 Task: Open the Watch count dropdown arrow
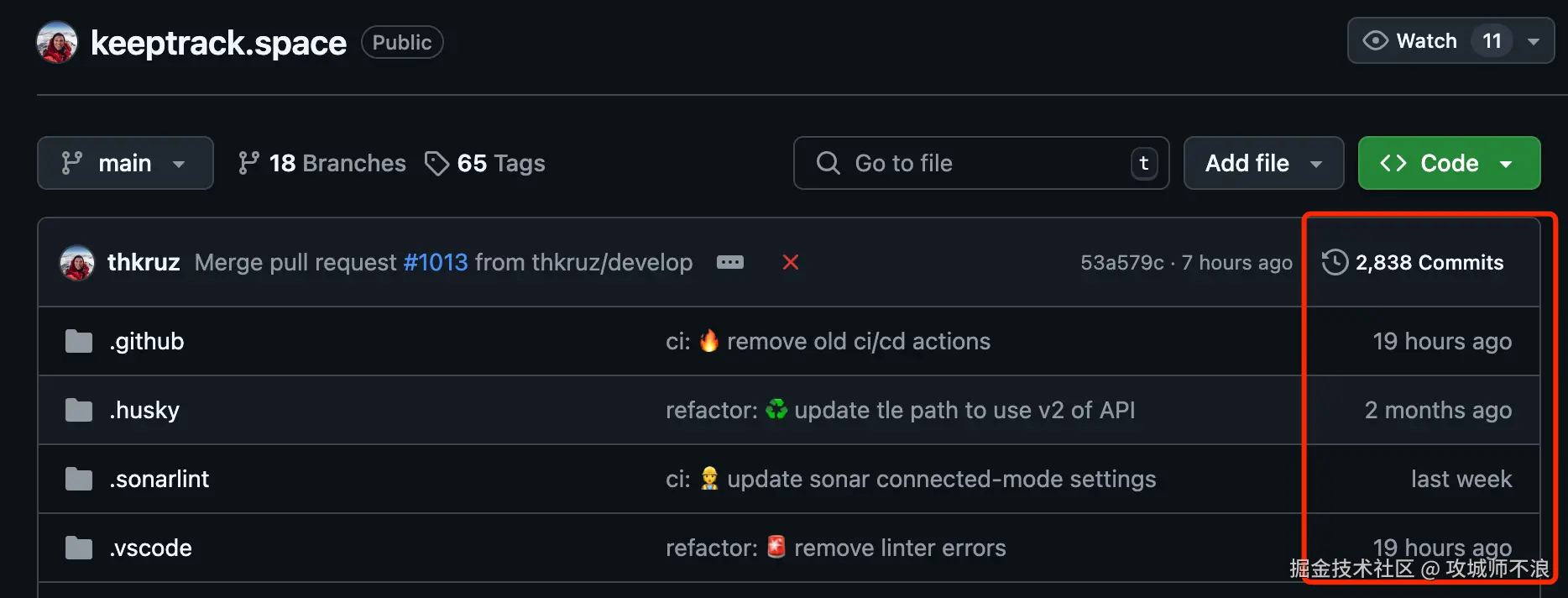[x=1534, y=41]
